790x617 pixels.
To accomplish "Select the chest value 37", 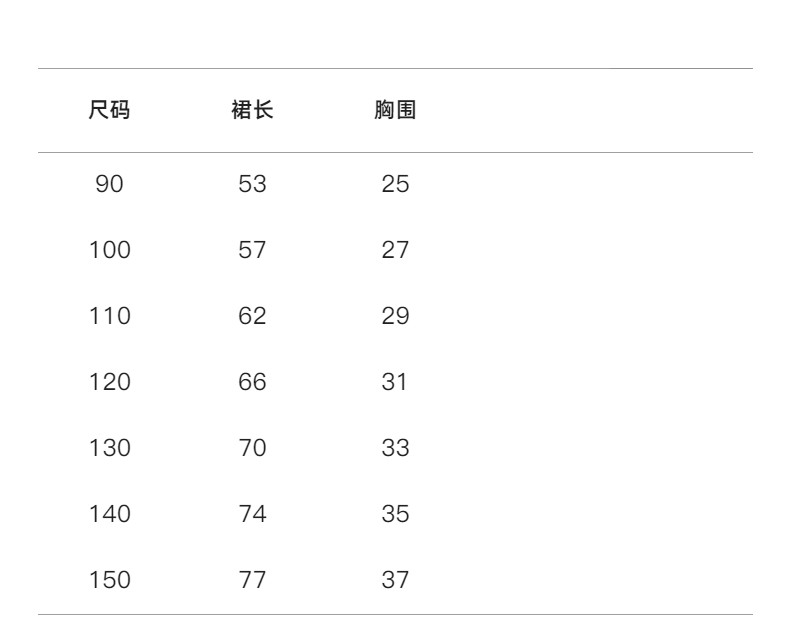I will click(395, 580).
